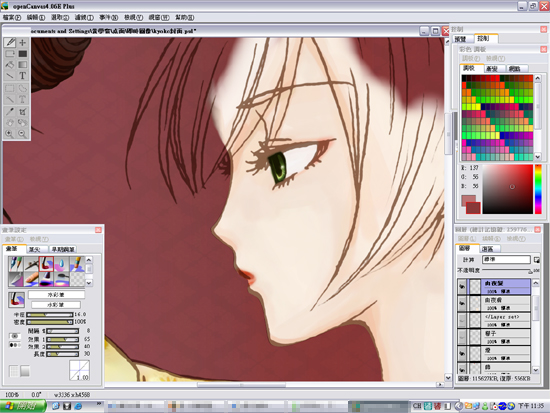Toggle the upper small switch left of brush sliders
Viewport: 550px width, 413px height.
click(x=15, y=336)
